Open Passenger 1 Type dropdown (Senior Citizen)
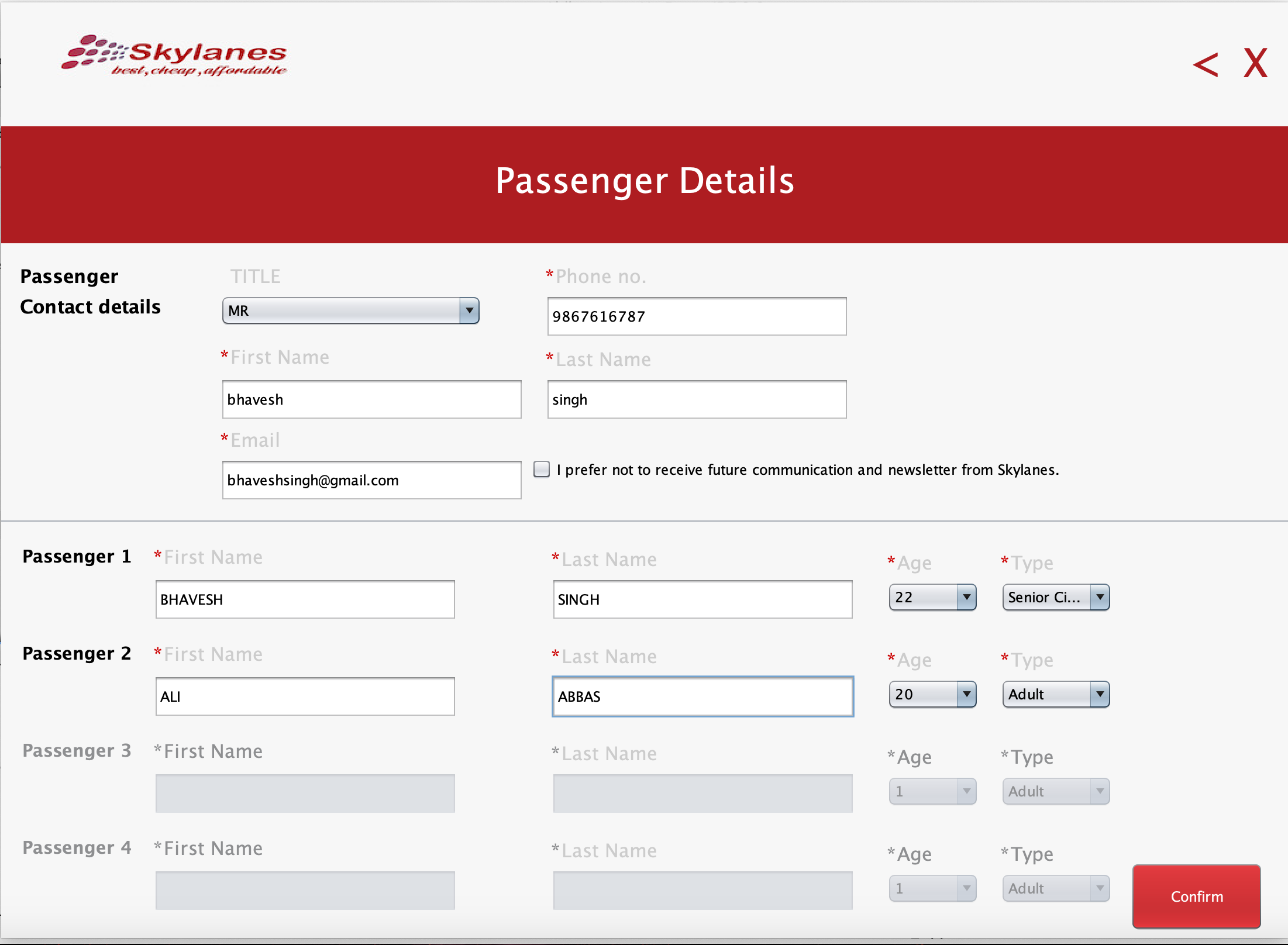This screenshot has height=945, width=1288. click(x=1056, y=597)
